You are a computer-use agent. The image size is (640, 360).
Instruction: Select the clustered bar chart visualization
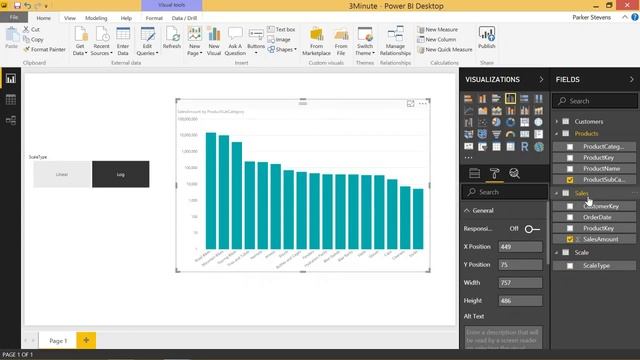click(x=496, y=98)
